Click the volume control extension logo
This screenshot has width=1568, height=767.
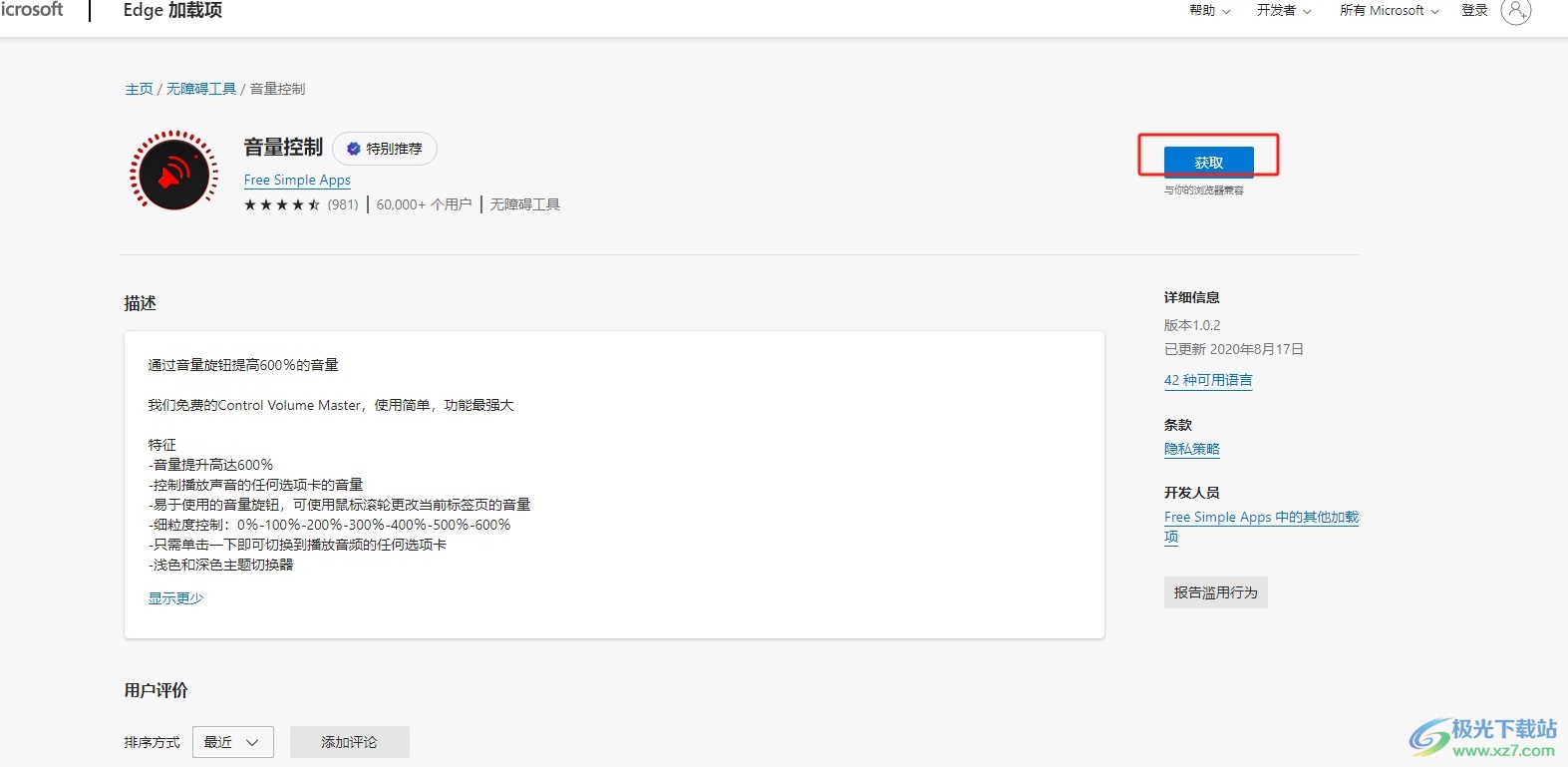pyautogui.click(x=173, y=171)
